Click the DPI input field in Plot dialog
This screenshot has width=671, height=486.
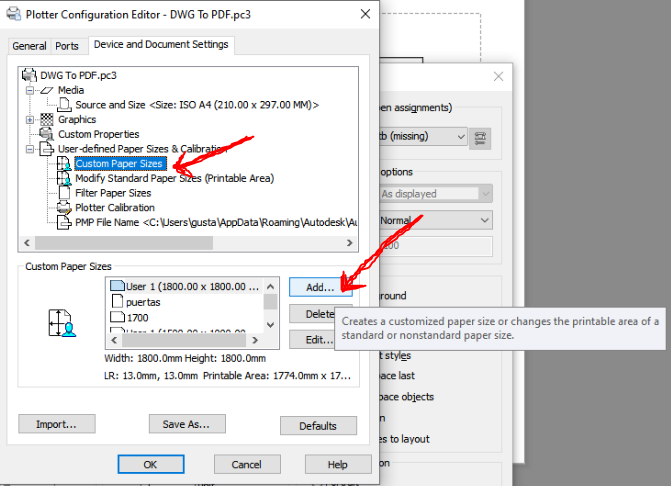pyautogui.click(x=435, y=246)
